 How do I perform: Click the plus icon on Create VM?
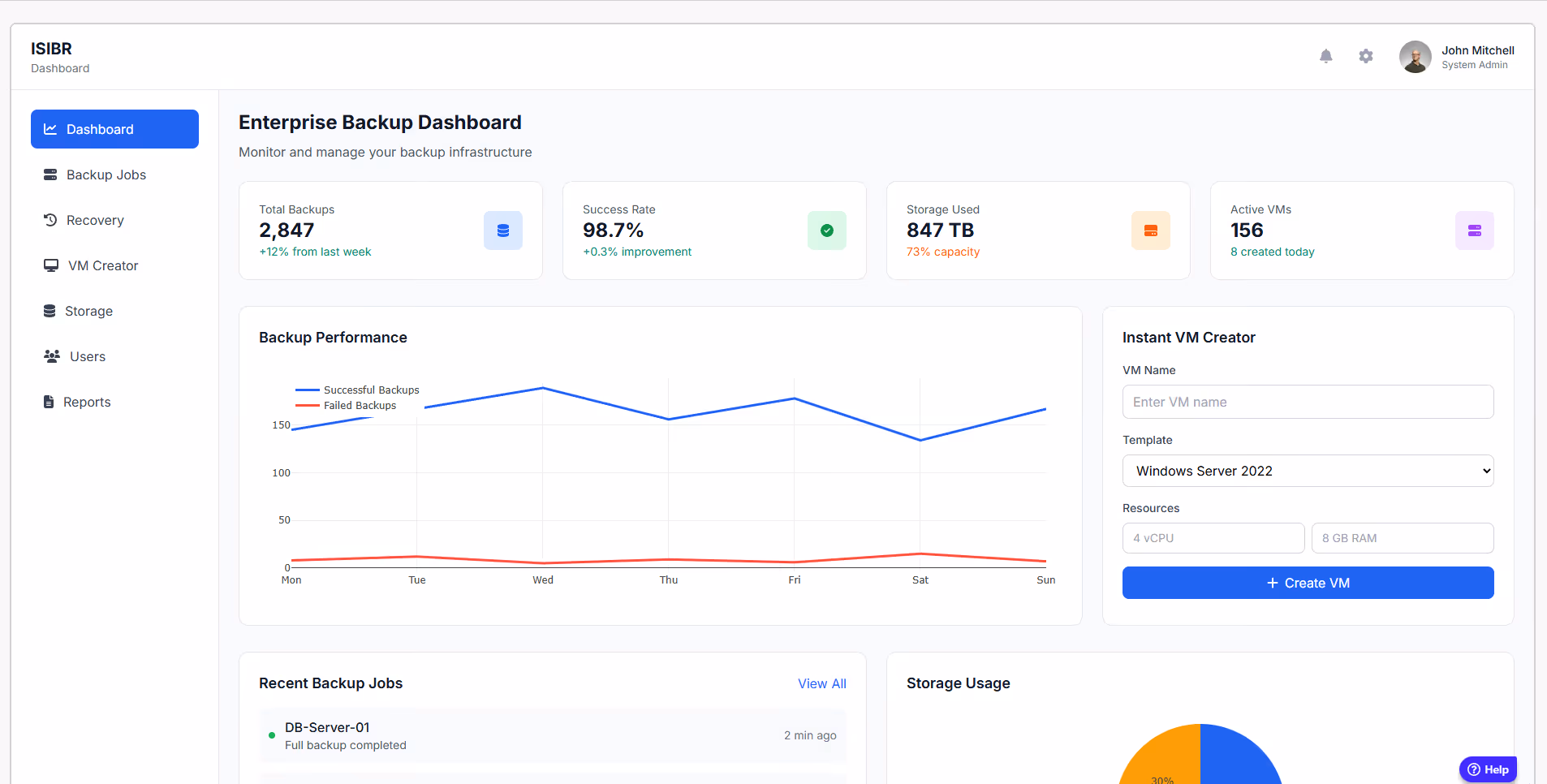click(x=1272, y=583)
